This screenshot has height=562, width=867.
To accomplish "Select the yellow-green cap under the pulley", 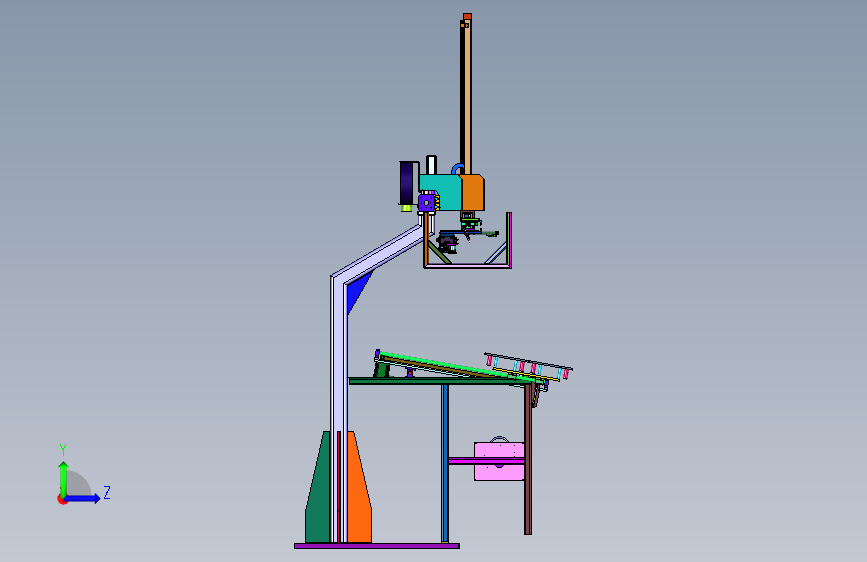I will [406, 208].
